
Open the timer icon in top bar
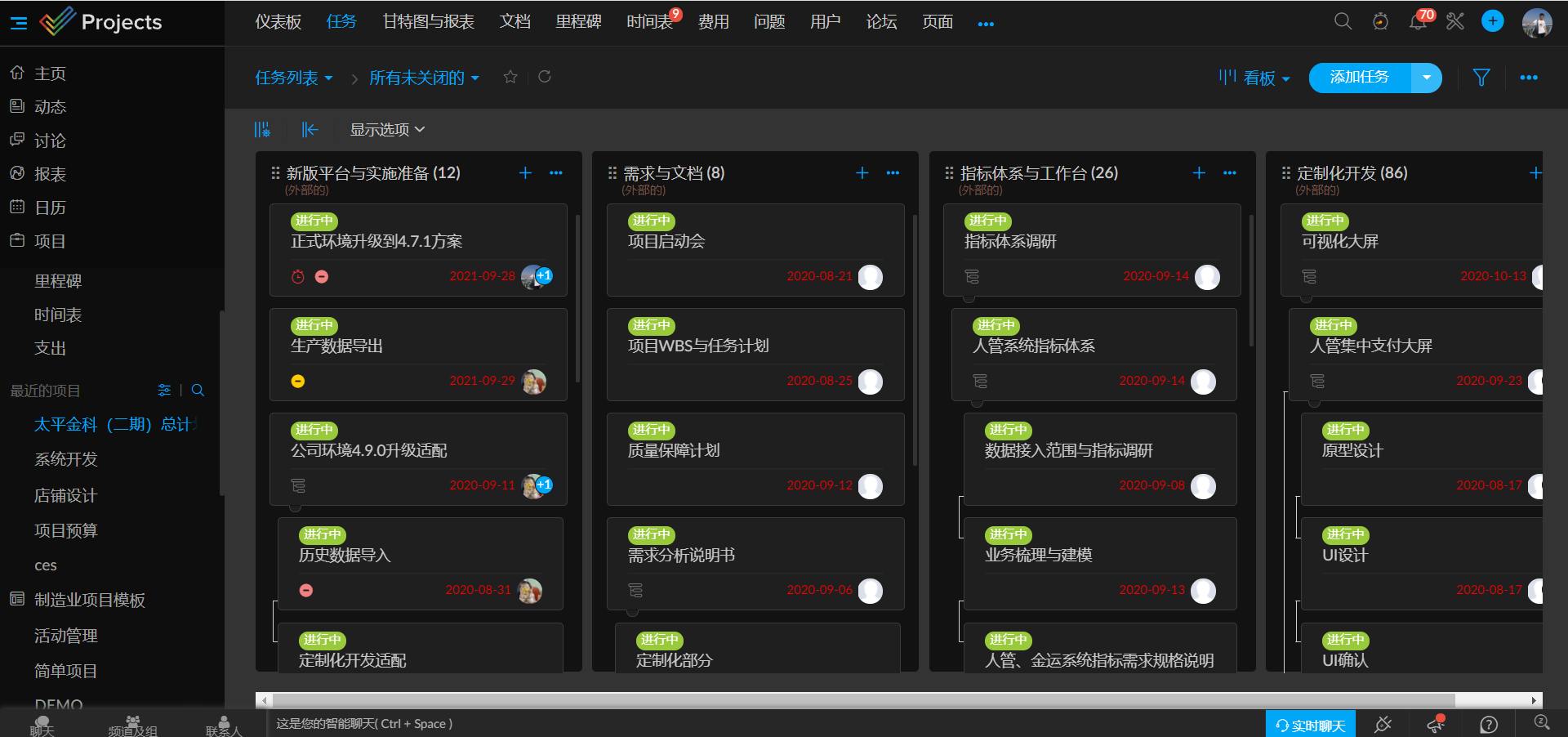pos(1380,21)
